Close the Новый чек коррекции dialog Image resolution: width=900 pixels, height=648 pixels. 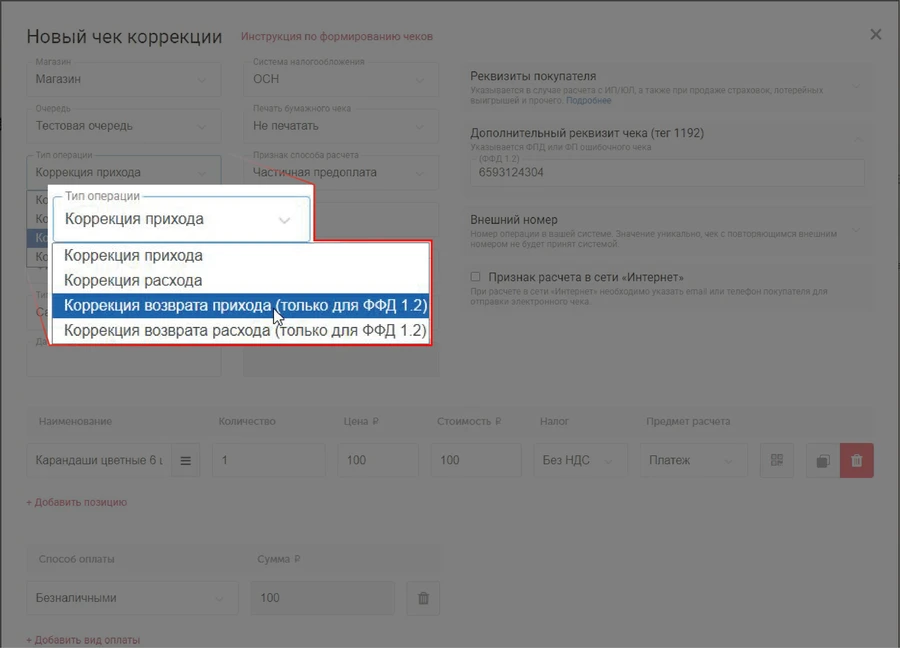876,35
